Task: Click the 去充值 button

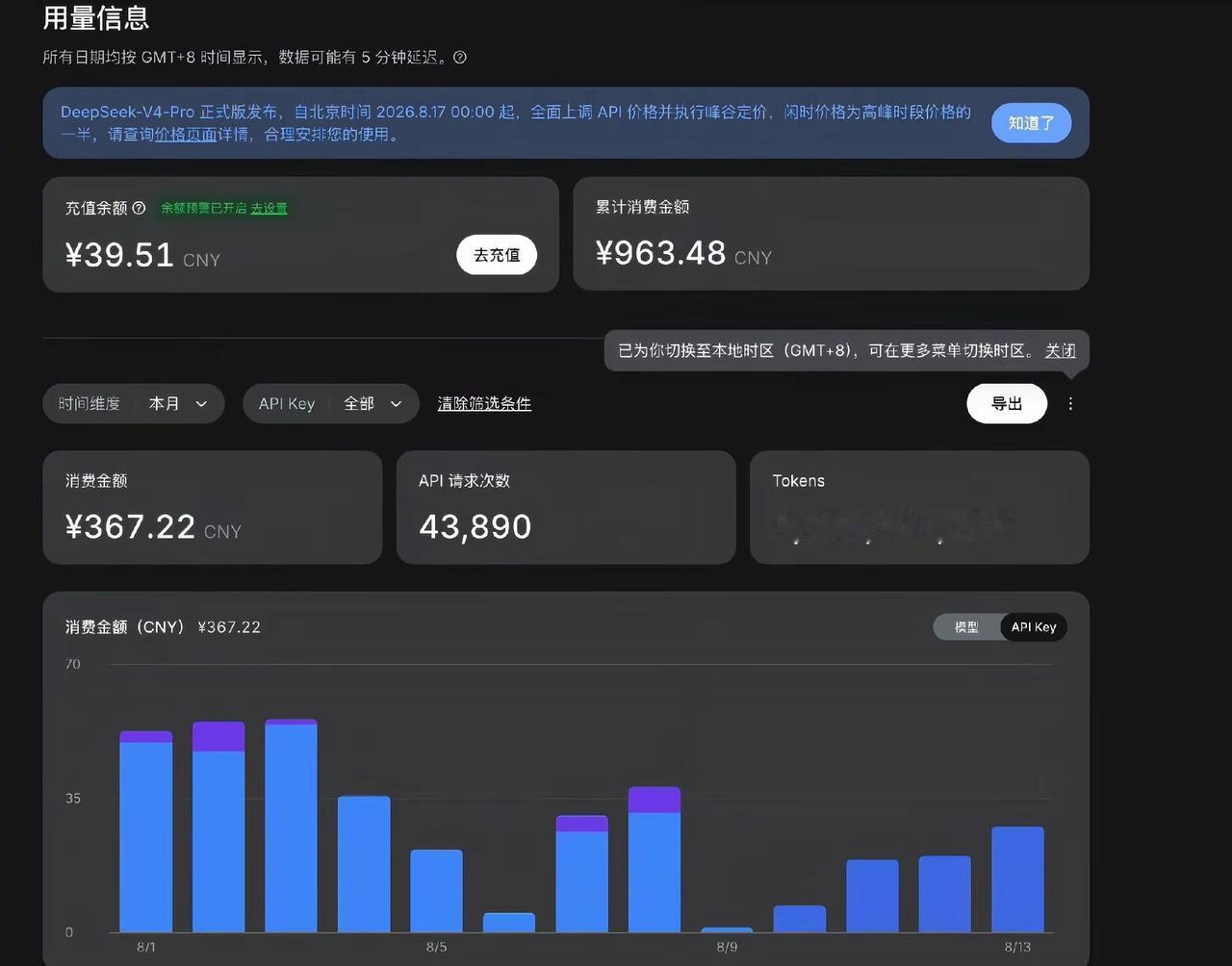Action: click(x=497, y=255)
